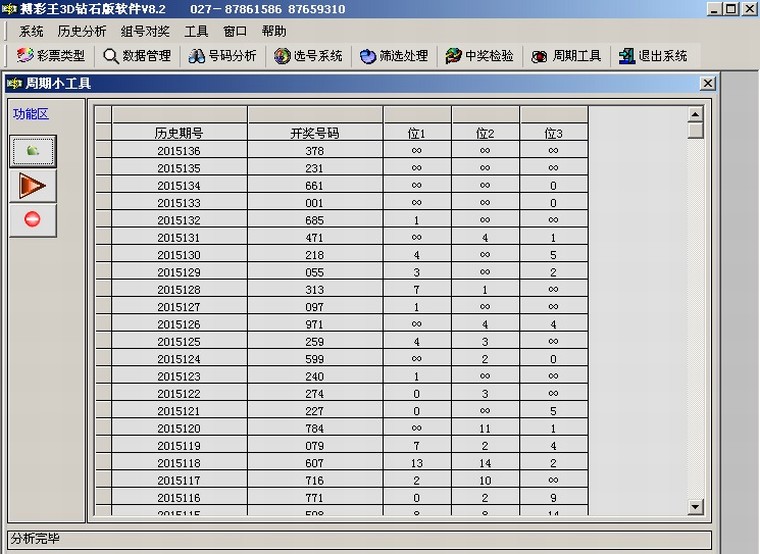Open the 彩票类型 lottery type tool
Viewport: 760px width, 554px height.
coord(51,56)
